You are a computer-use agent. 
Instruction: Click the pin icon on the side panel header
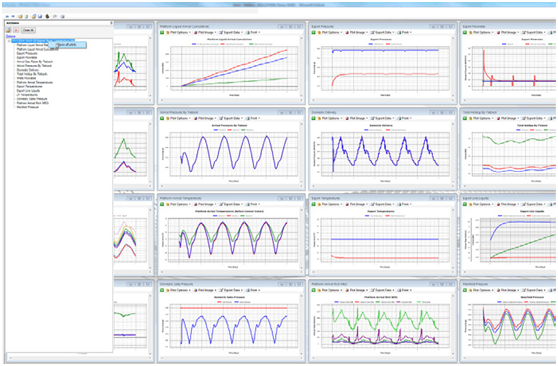111,23
